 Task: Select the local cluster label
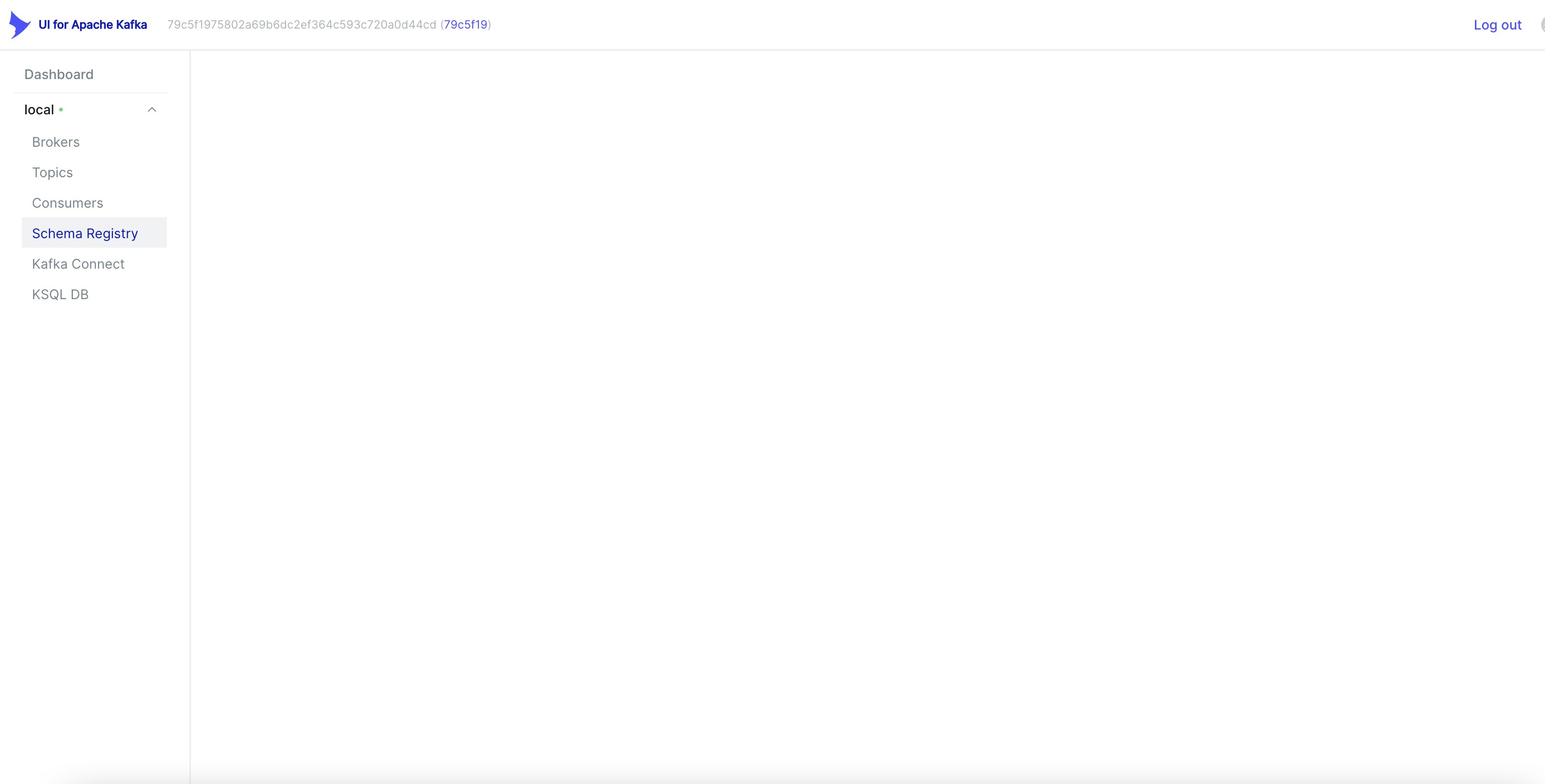pyautogui.click(x=39, y=109)
